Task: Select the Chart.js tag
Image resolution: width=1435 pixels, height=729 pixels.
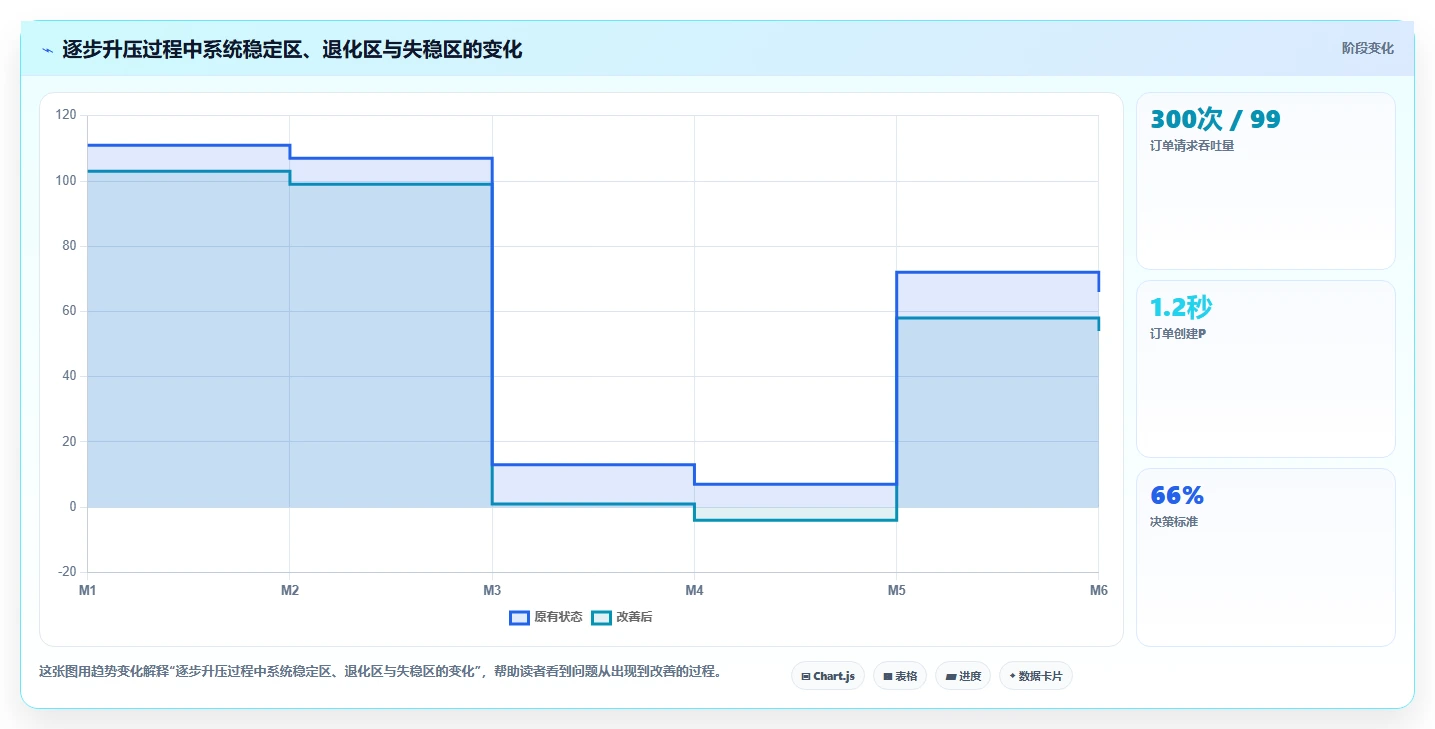Action: point(828,676)
